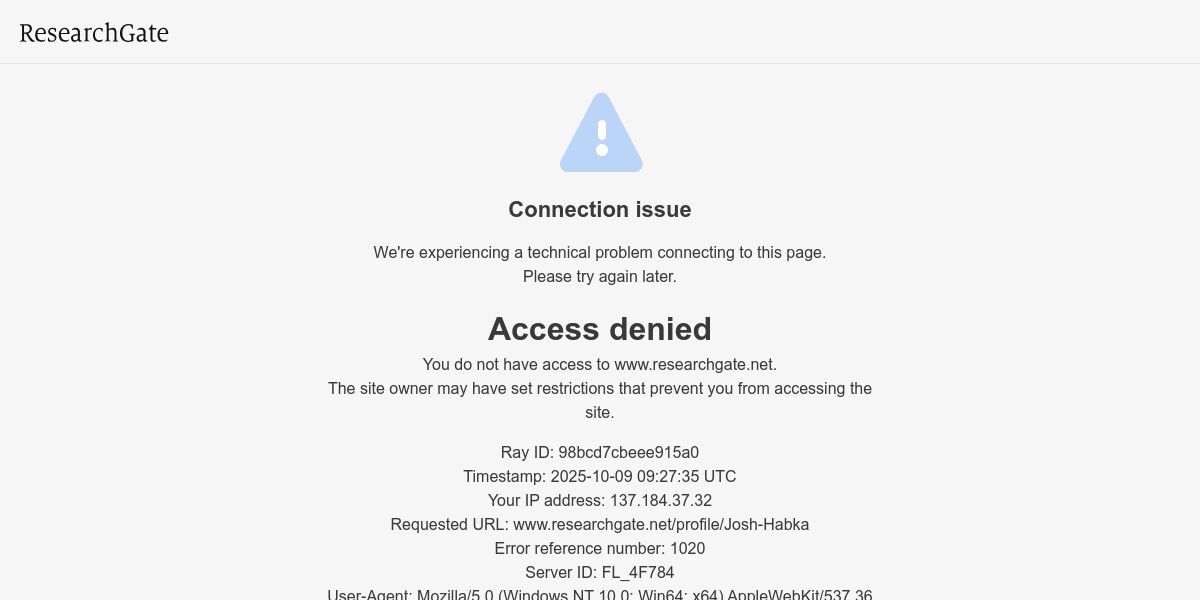
Task: Select the Connection issue heading
Action: click(600, 209)
